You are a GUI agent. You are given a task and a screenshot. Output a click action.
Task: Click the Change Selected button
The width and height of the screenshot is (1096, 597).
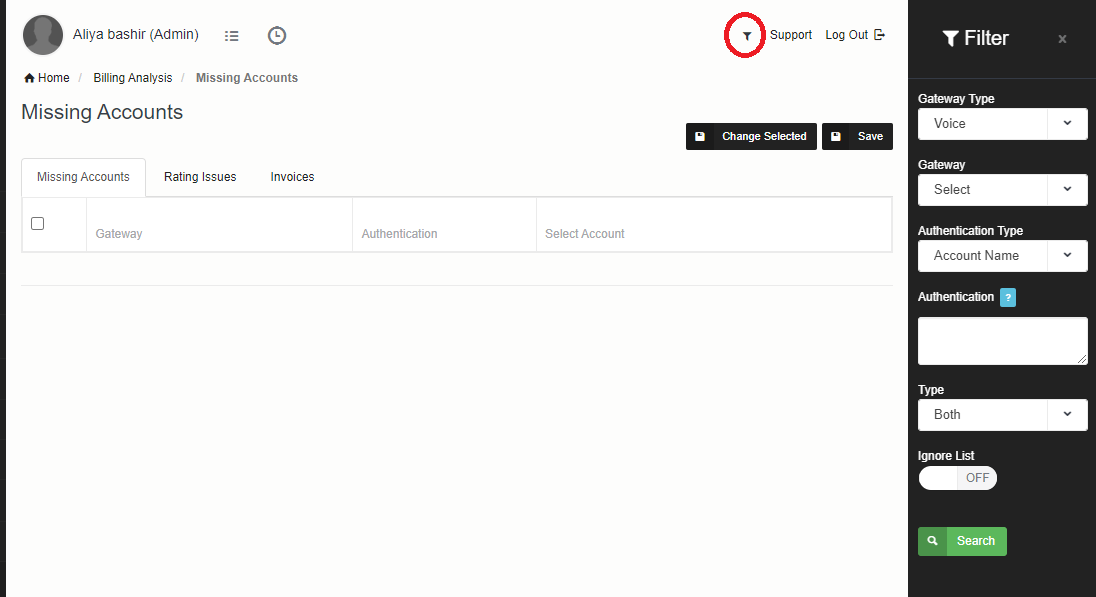[x=751, y=137]
